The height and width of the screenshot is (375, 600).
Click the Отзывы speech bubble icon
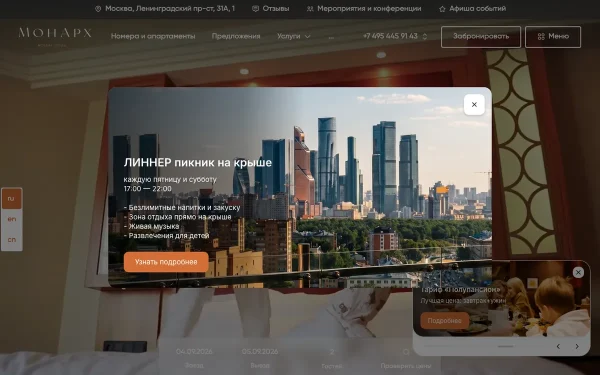(255, 8)
